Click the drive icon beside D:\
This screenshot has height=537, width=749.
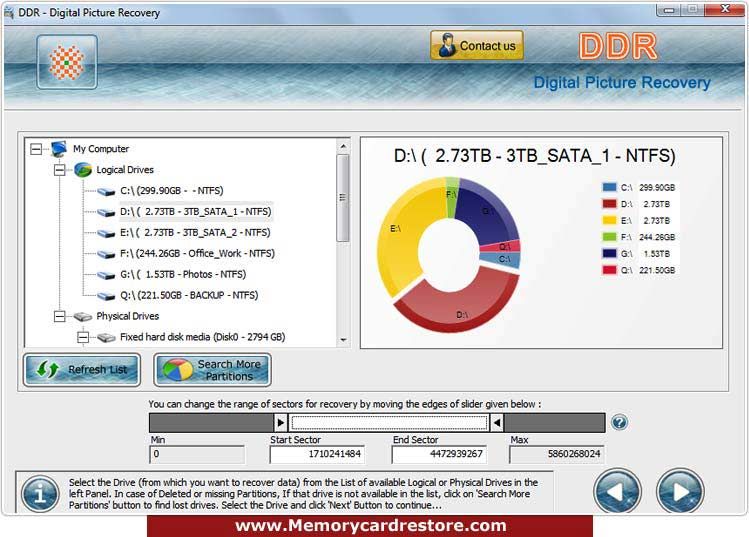click(x=106, y=213)
